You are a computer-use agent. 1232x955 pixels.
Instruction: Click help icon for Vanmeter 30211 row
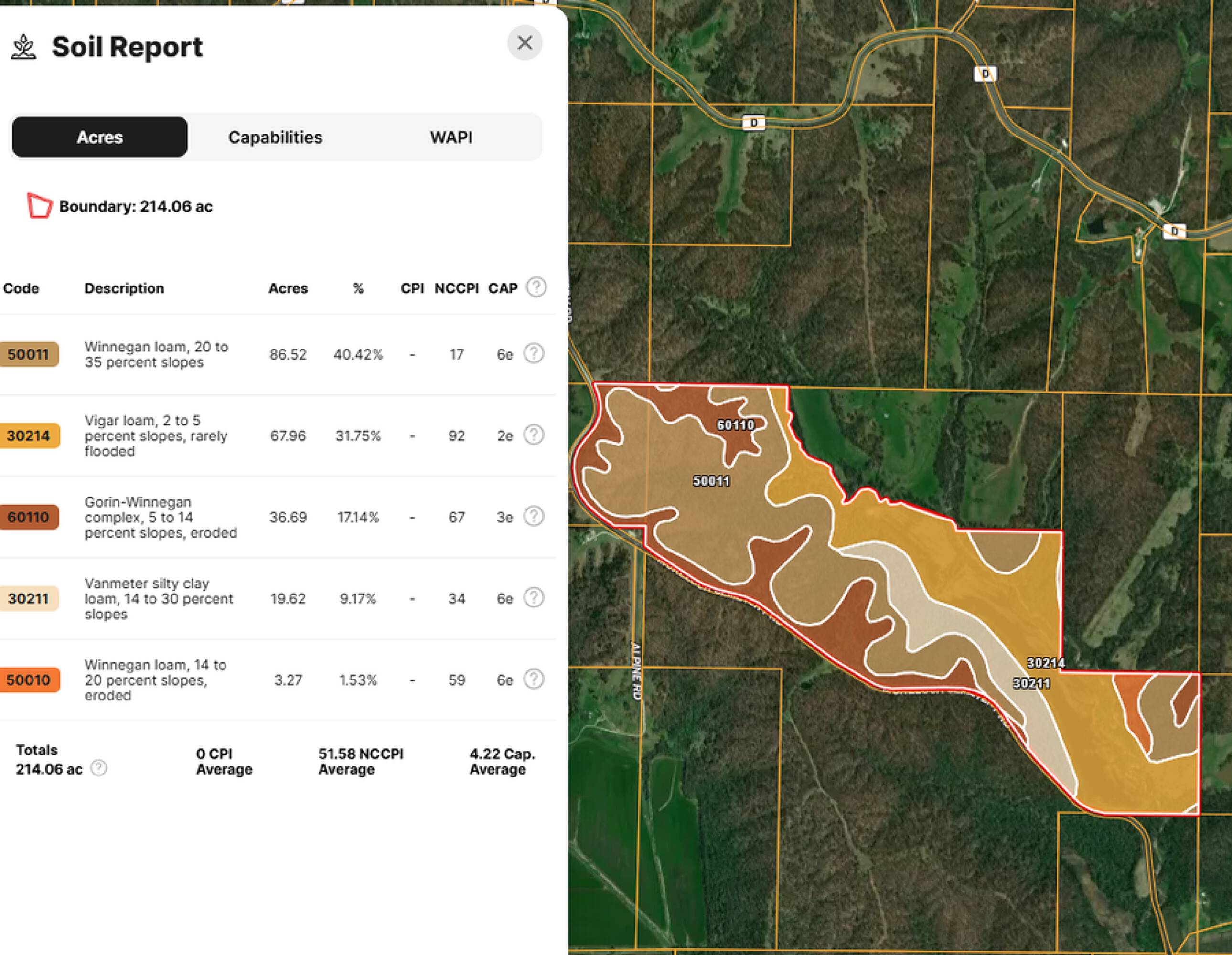coord(534,597)
